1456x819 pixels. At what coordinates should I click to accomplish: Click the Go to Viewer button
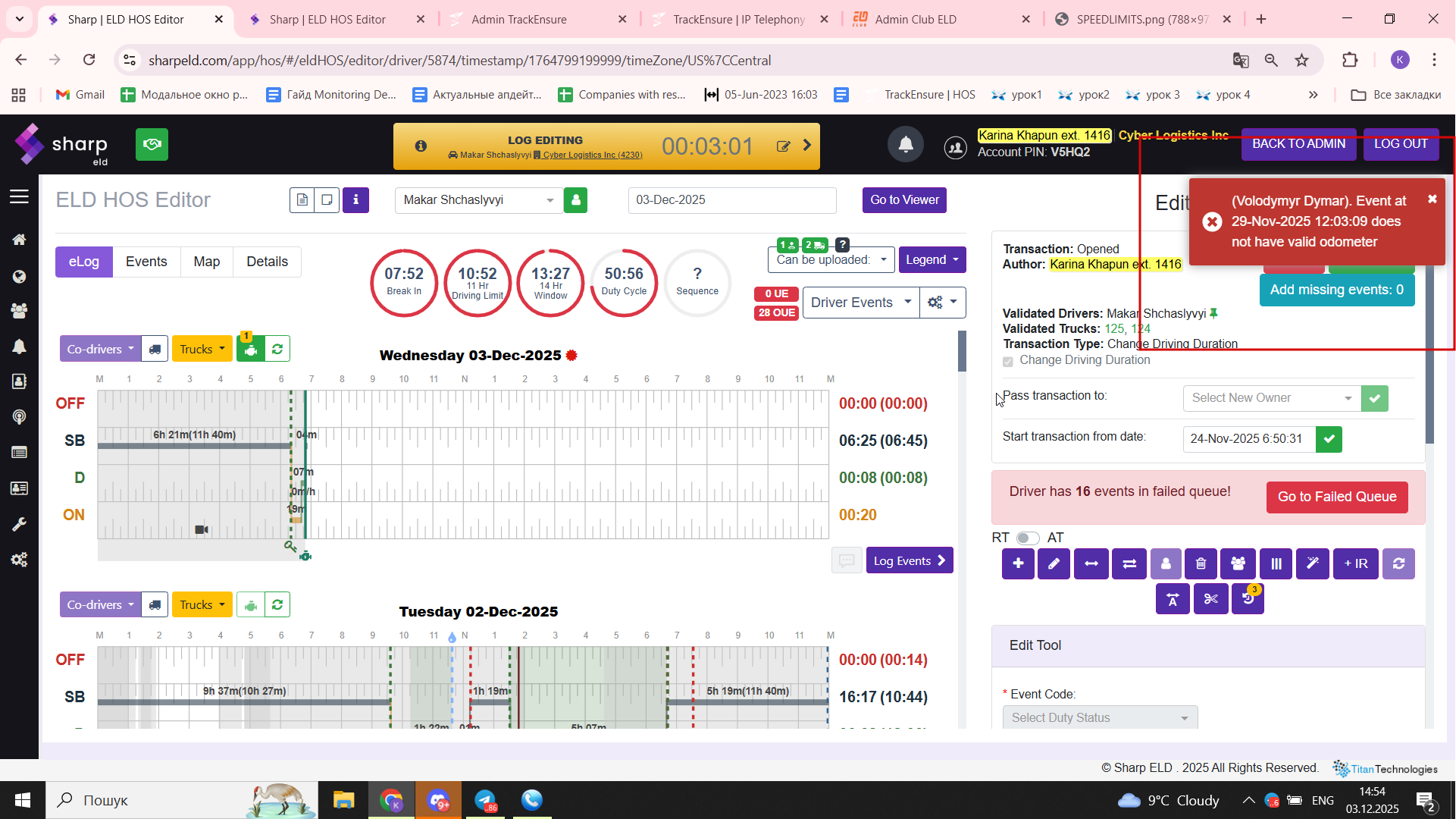click(x=903, y=200)
